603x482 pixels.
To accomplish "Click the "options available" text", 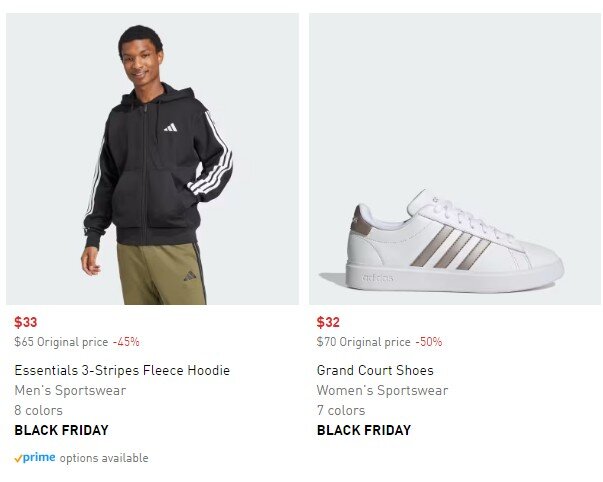I will 104,458.
